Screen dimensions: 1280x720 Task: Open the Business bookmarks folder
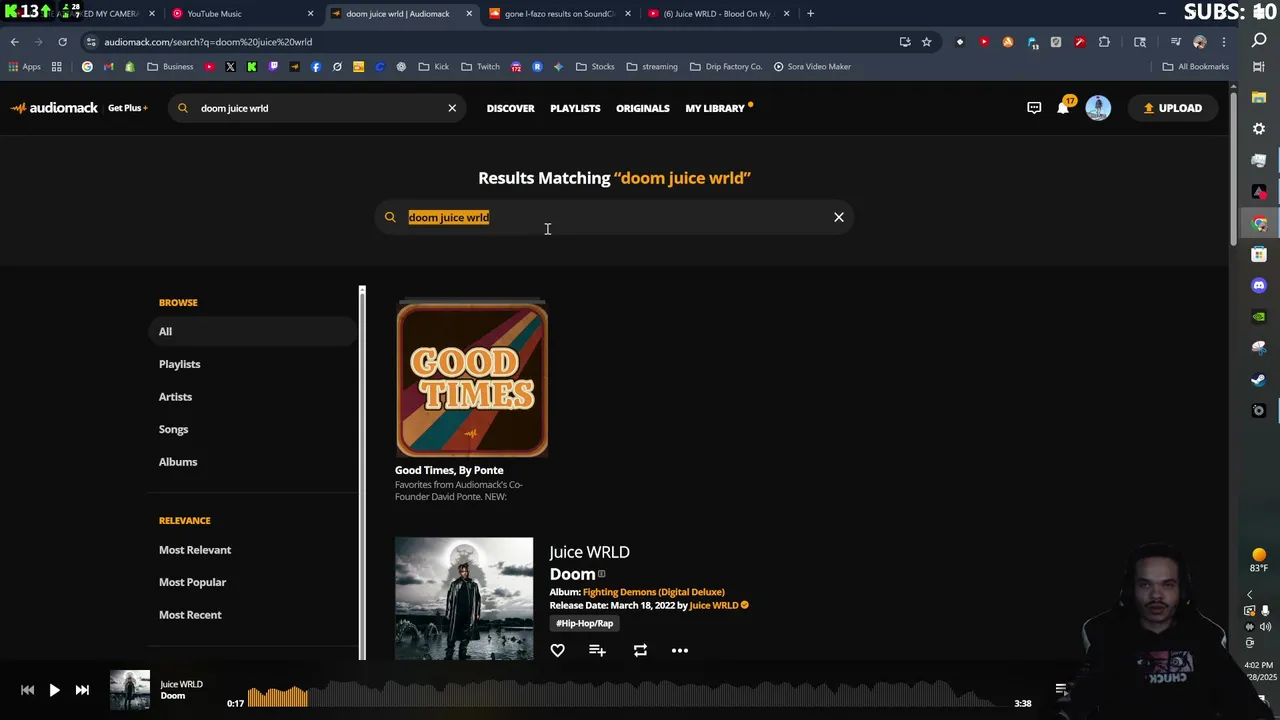click(x=170, y=67)
